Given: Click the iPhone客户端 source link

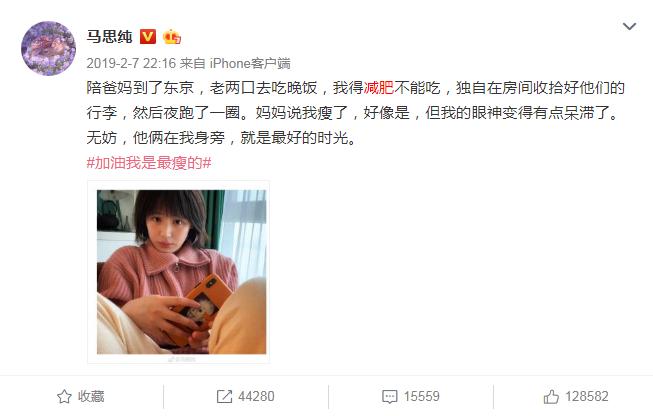Looking at the screenshot, I should (250, 63).
